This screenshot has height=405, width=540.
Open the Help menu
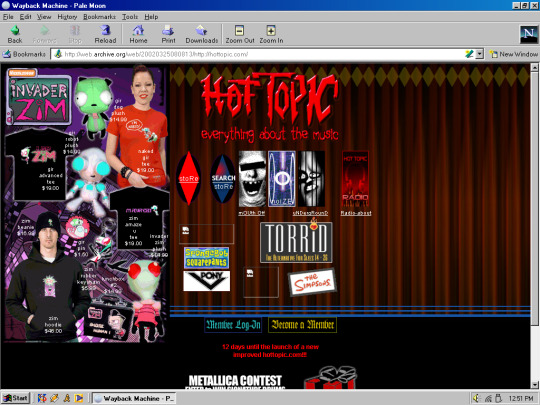pyautogui.click(x=151, y=17)
